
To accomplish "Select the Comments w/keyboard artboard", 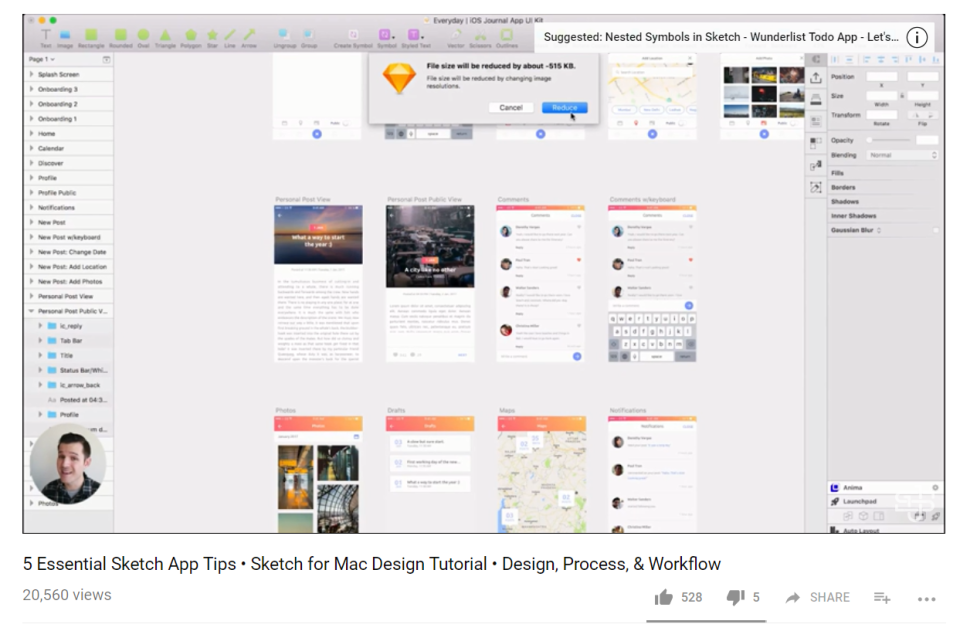I will 652,283.
